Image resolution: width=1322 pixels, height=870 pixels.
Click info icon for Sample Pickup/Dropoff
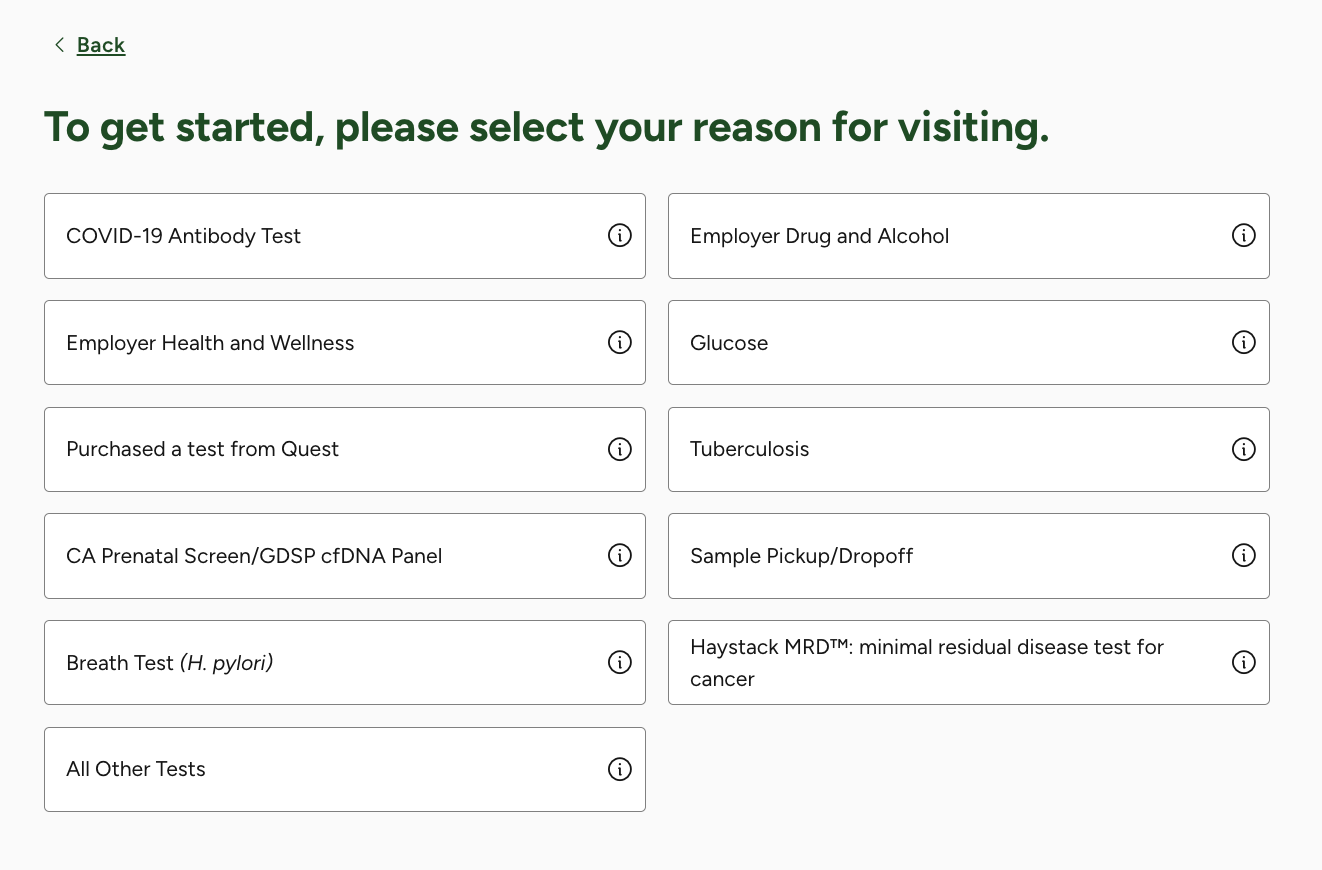[1243, 556]
